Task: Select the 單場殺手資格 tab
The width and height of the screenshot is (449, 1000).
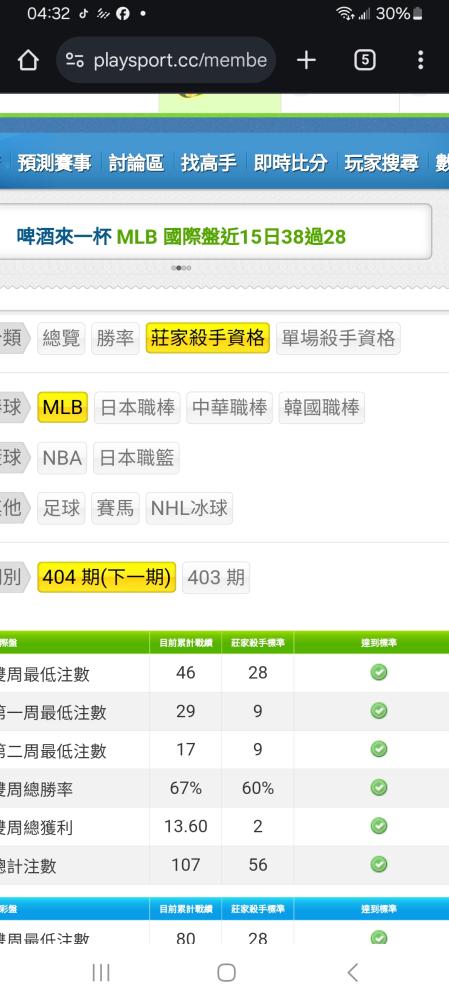Action: pos(338,338)
